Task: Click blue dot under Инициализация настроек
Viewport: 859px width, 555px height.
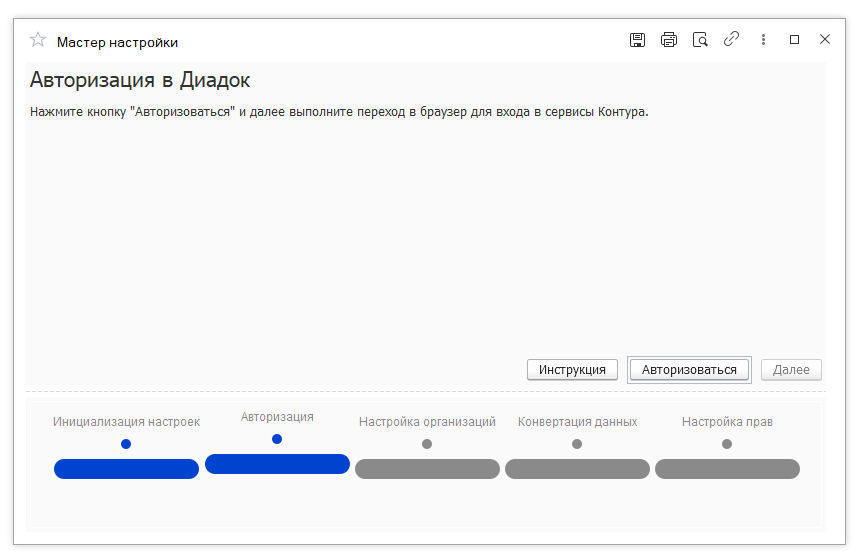Action: pyautogui.click(x=126, y=444)
